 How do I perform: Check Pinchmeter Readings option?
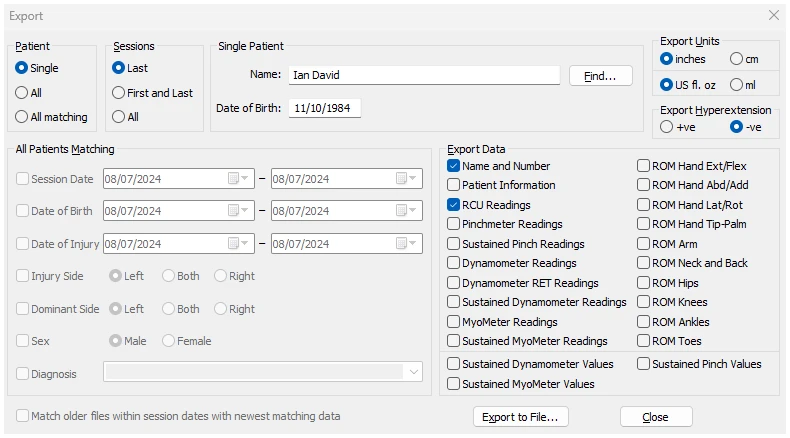(454, 224)
